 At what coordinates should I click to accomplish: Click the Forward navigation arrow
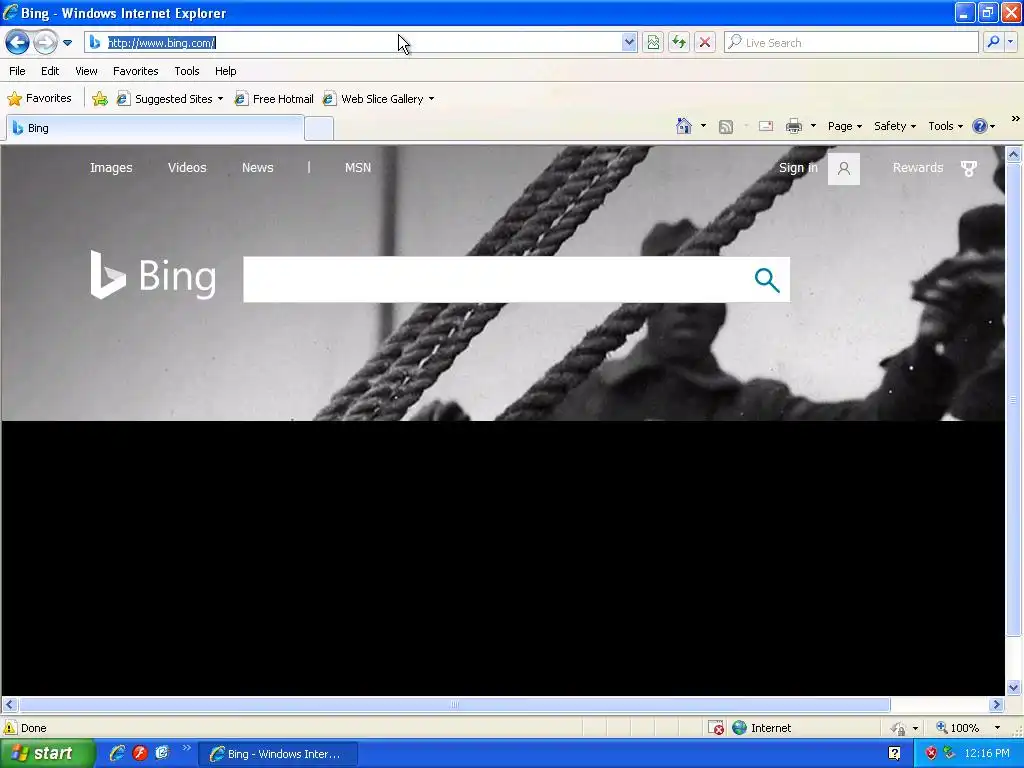45,43
